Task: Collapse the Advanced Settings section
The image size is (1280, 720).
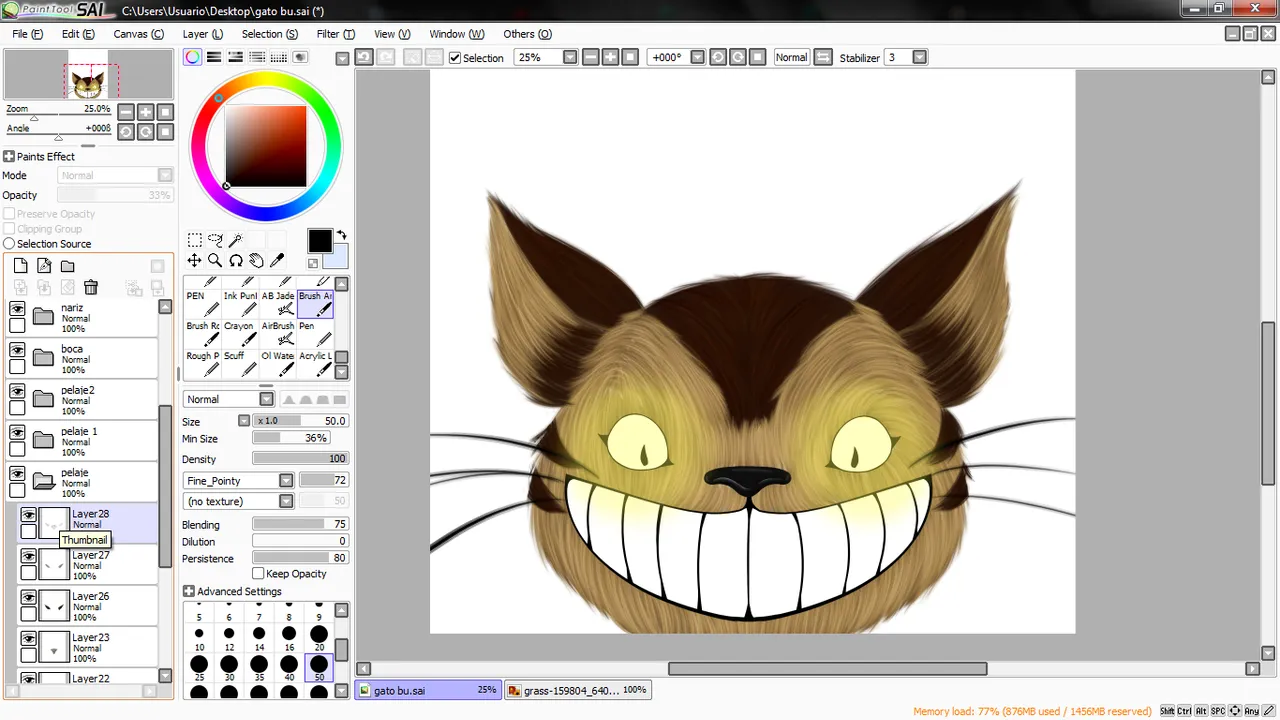Action: click(x=188, y=592)
